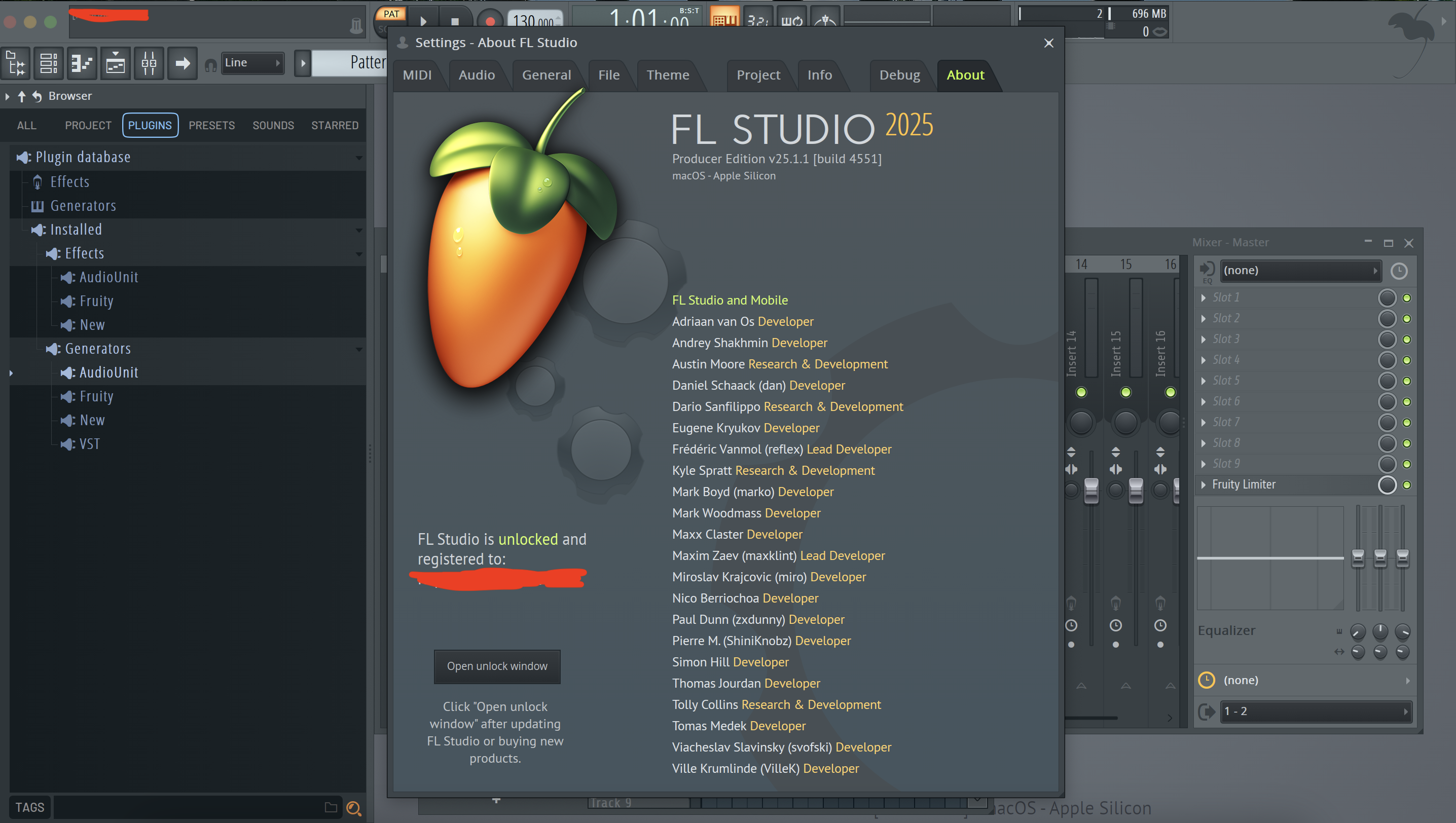Toggle PAT song/pattern mode
This screenshot has width=1456, height=823.
391,14
